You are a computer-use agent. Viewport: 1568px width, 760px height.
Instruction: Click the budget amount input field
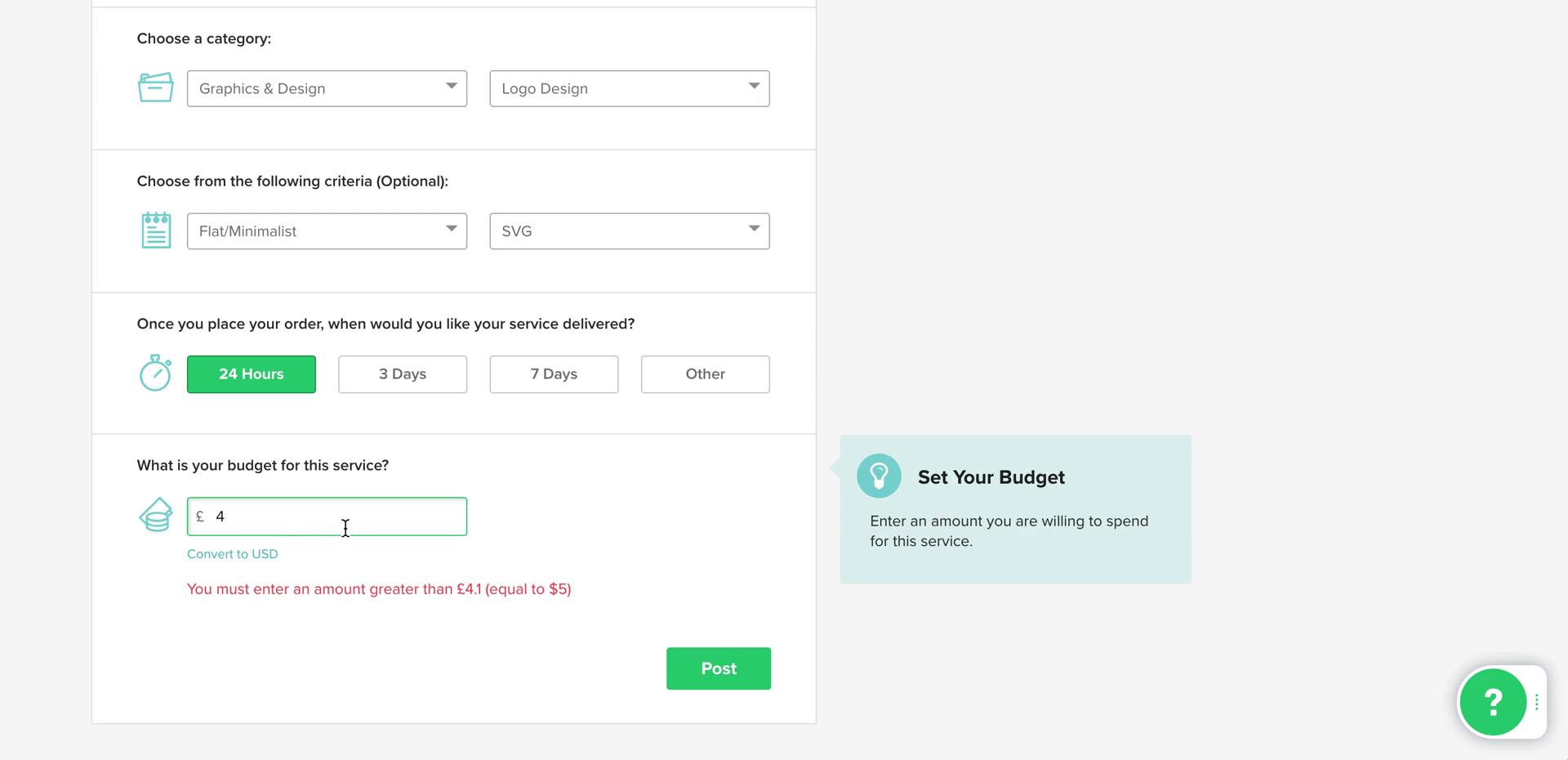327,516
